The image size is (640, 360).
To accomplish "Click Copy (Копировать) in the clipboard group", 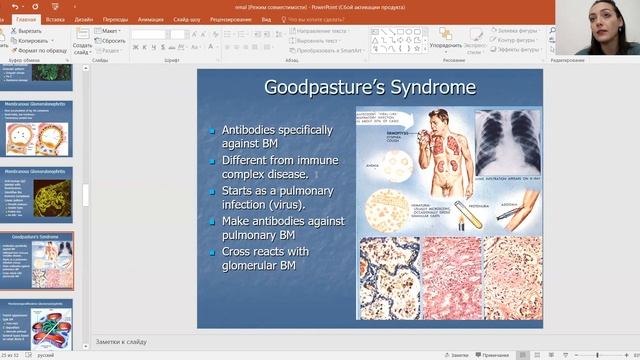I will (x=29, y=41).
